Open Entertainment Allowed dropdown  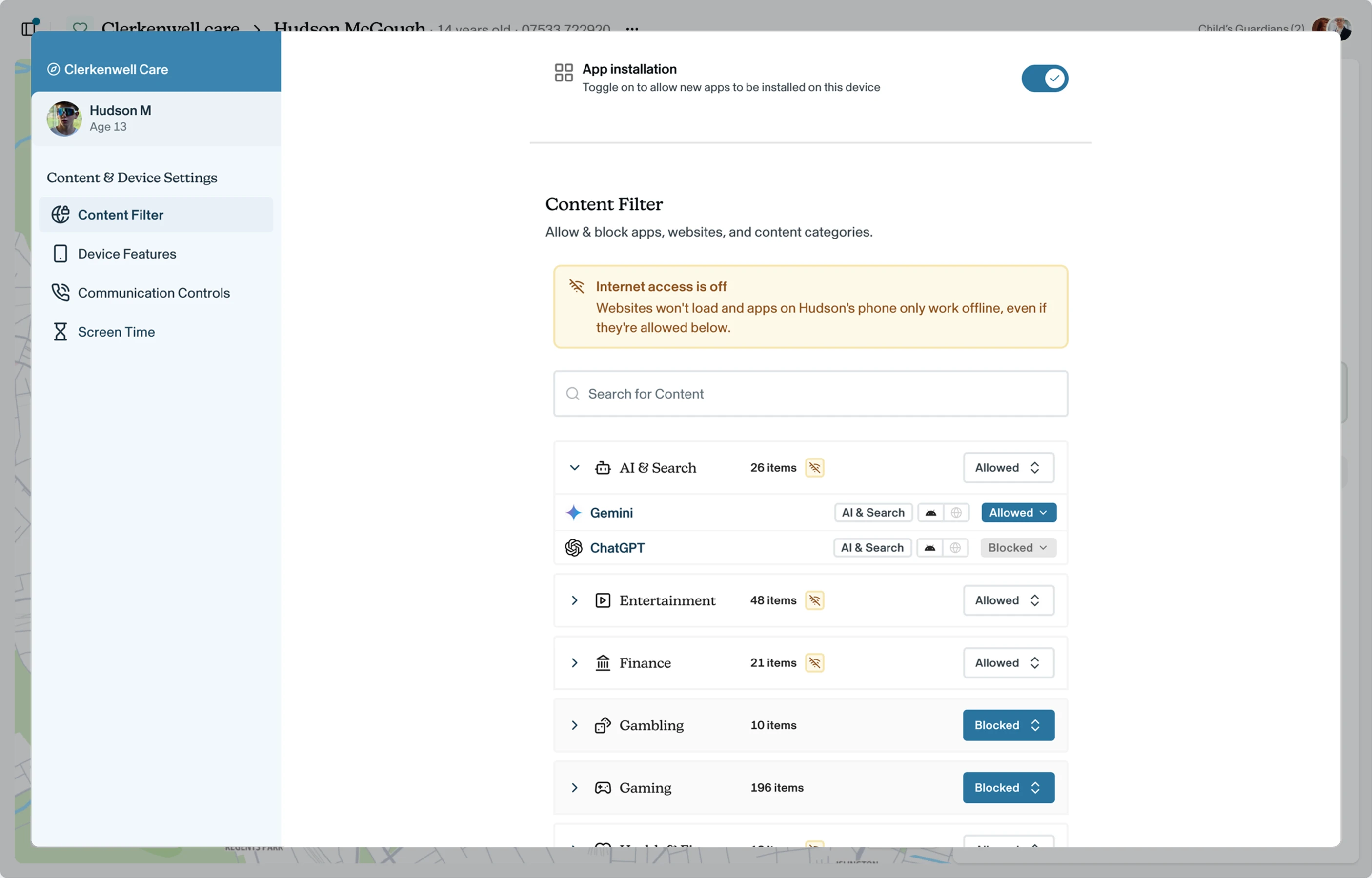[1008, 600]
